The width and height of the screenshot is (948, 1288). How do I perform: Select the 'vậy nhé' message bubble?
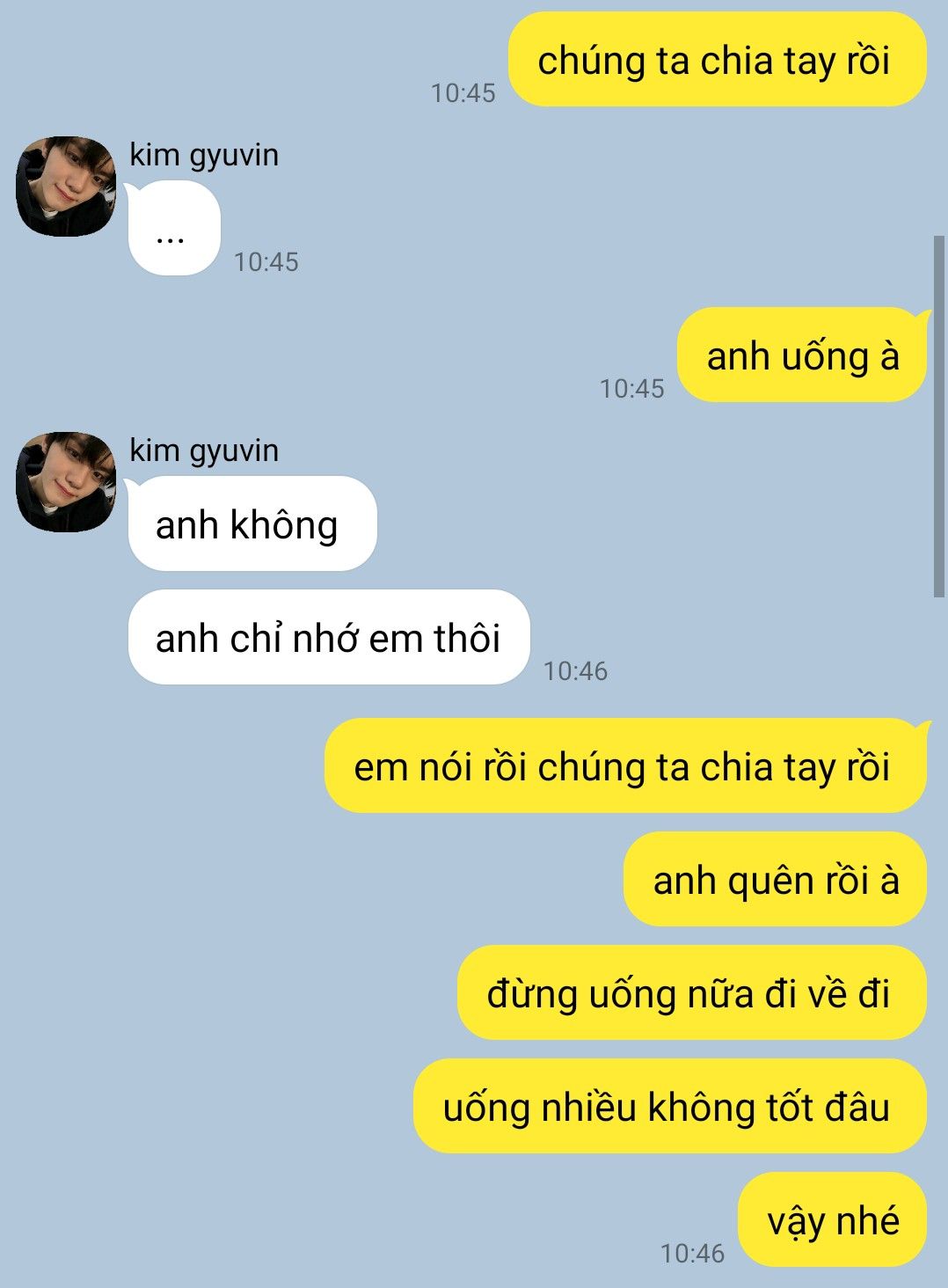[833, 1219]
